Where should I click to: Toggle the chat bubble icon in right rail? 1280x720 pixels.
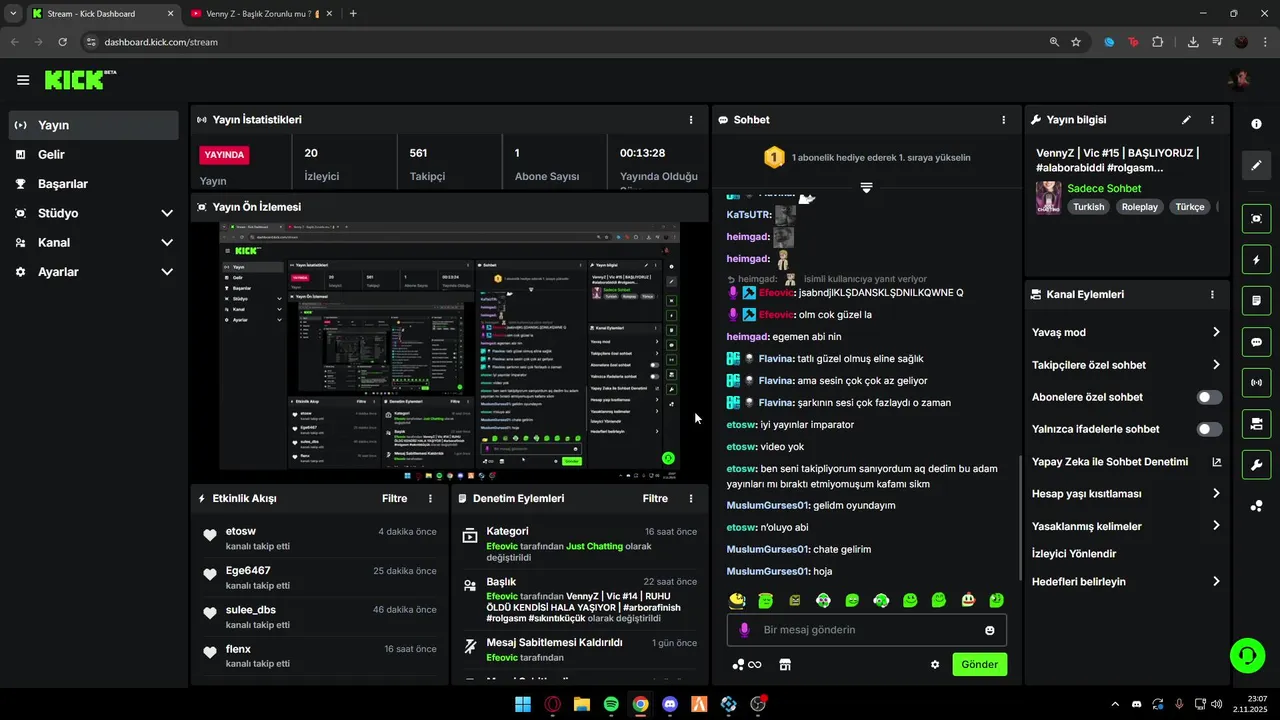1257,341
